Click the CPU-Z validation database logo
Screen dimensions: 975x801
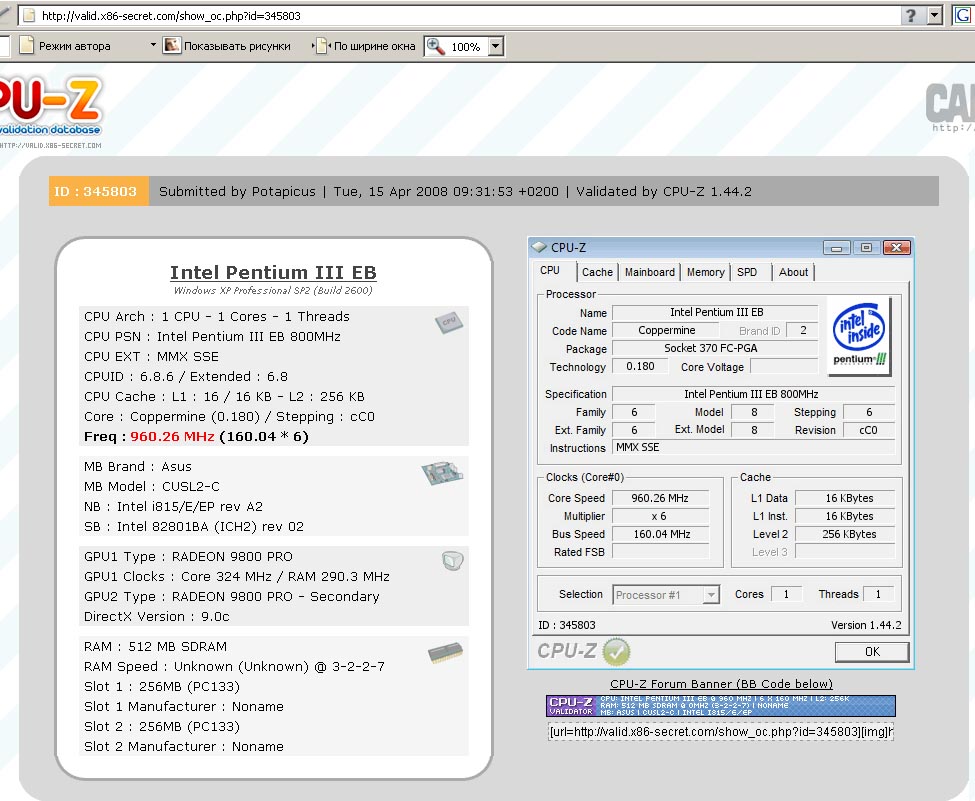click(50, 112)
